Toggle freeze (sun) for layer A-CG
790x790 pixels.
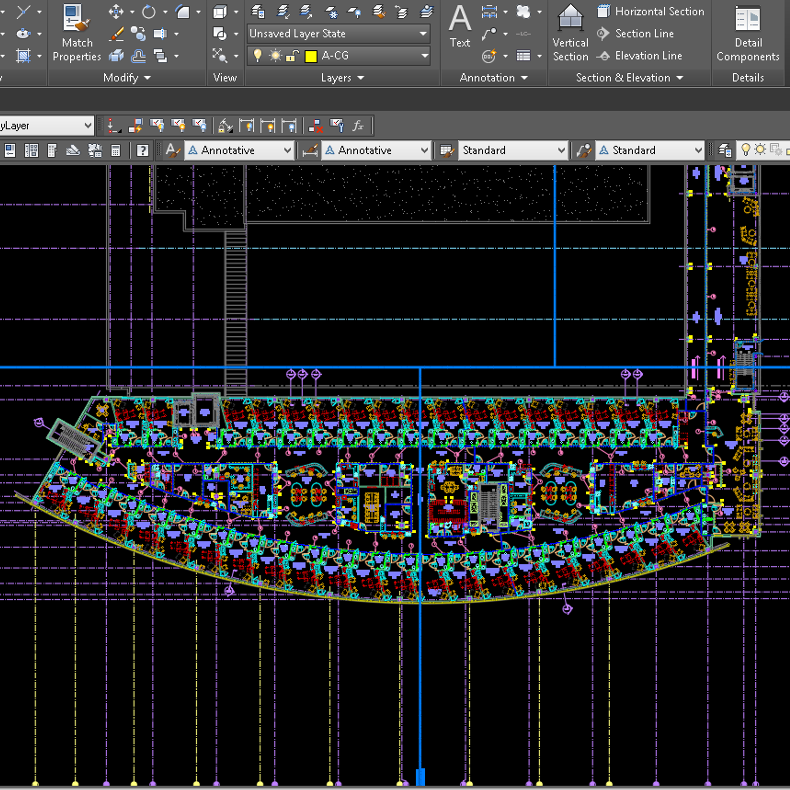[x=275, y=56]
